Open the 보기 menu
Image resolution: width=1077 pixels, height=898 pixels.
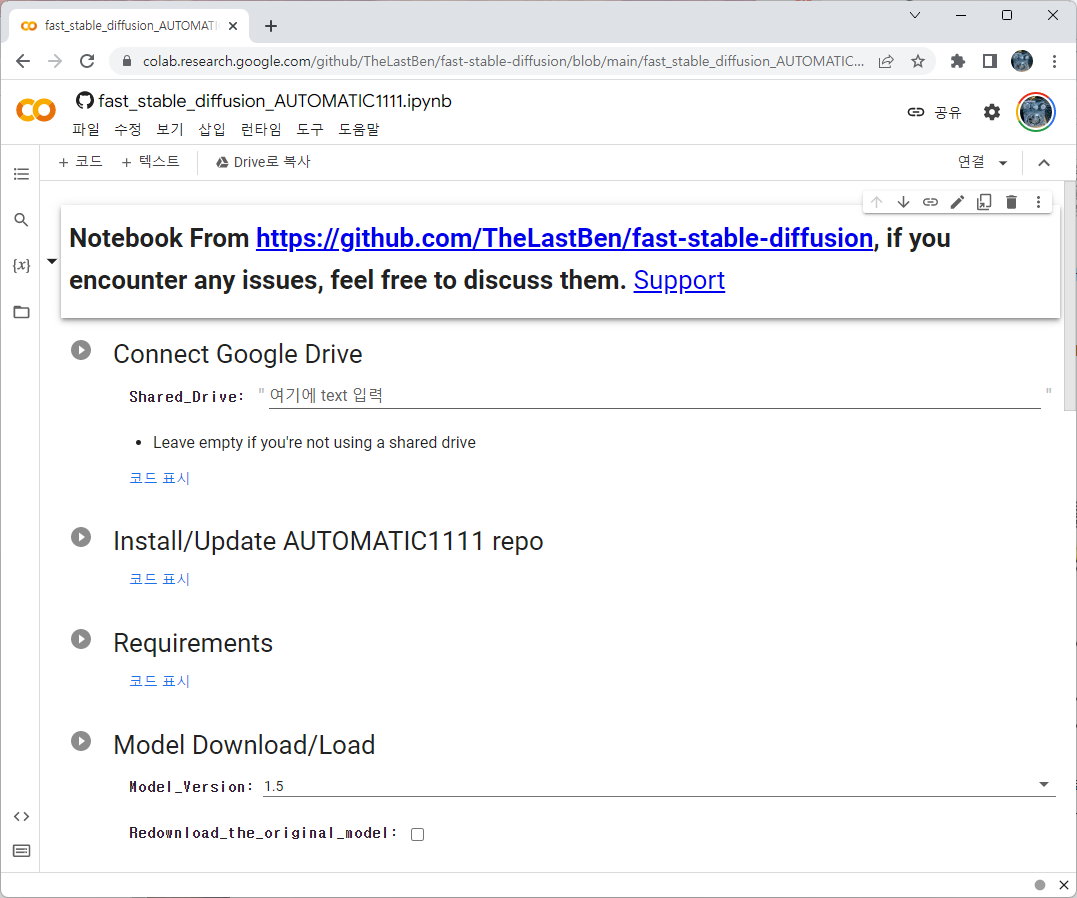point(170,129)
